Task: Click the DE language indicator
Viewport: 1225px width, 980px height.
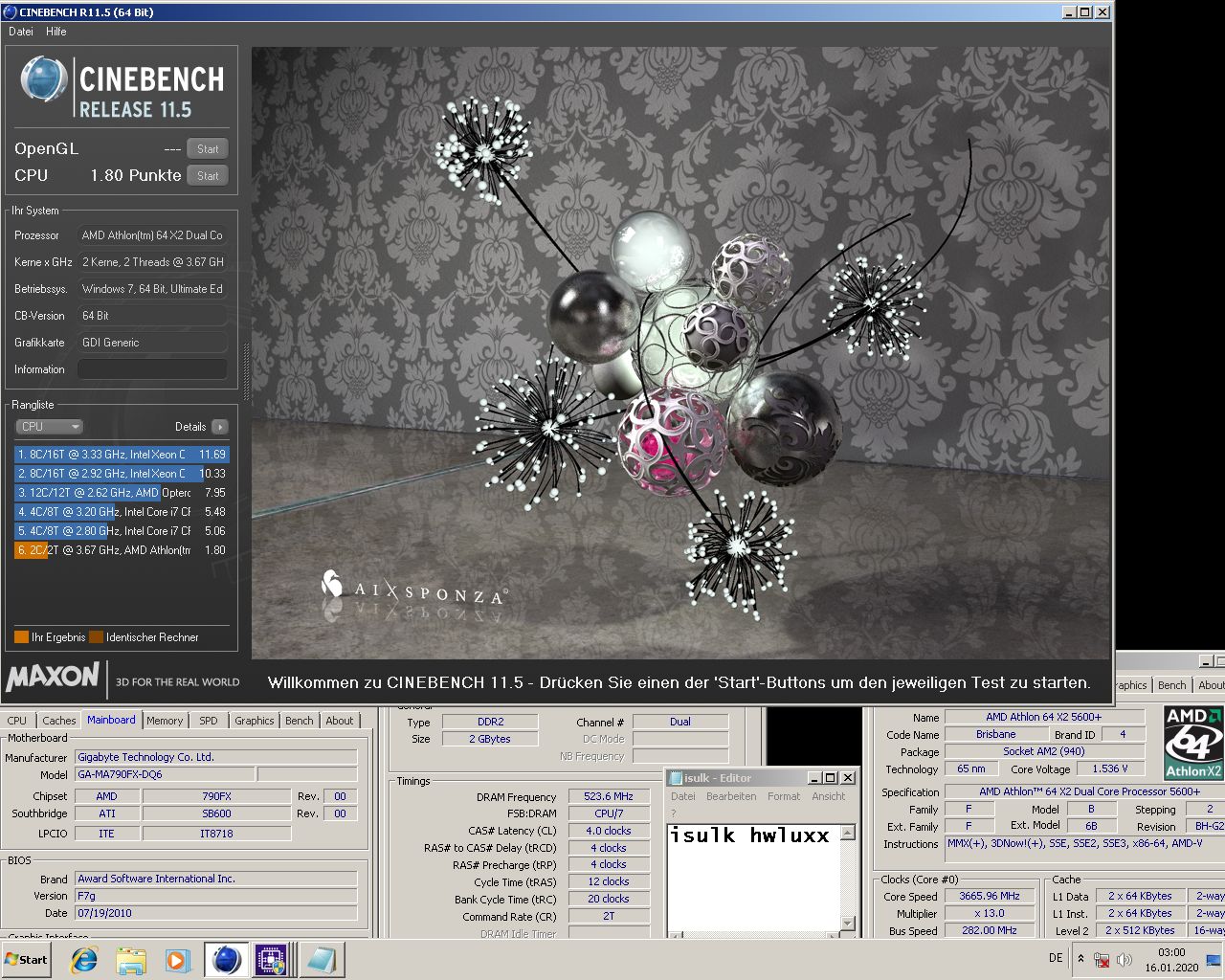Action: click(x=1056, y=958)
